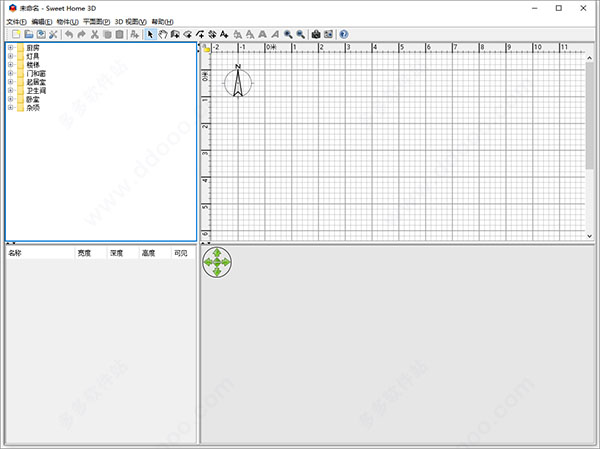The height and width of the screenshot is (449, 600).
Task: Increase text size icon
Action: click(238, 34)
